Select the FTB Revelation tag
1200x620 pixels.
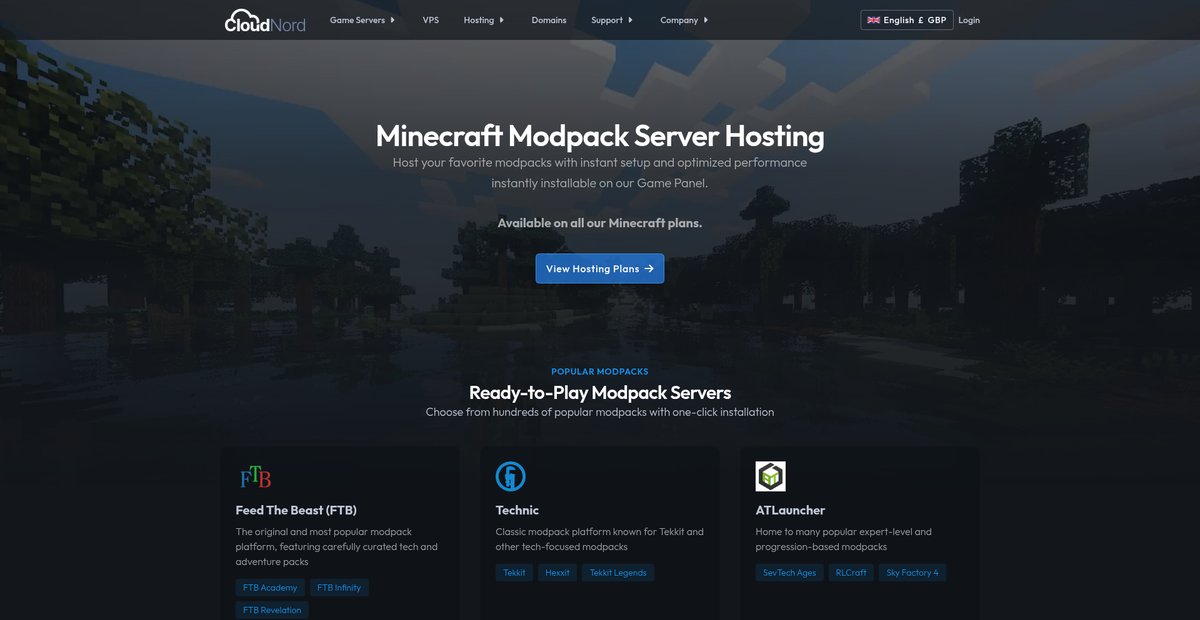pos(272,610)
